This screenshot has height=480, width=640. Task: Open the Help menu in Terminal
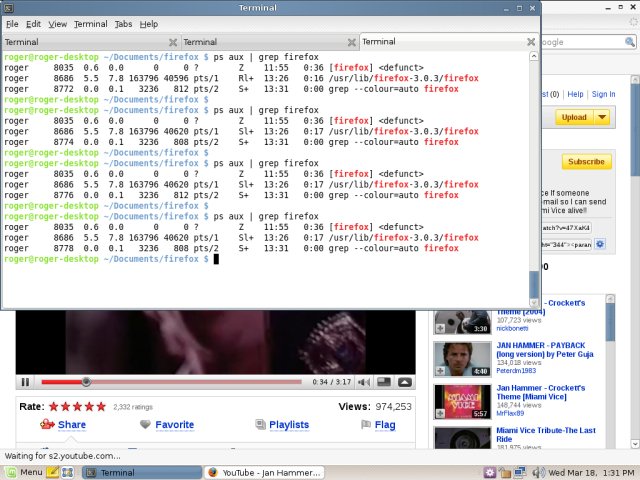149,24
